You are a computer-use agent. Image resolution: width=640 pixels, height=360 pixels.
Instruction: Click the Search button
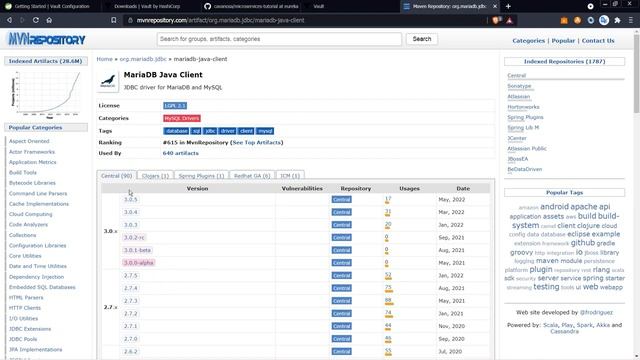click(422, 39)
